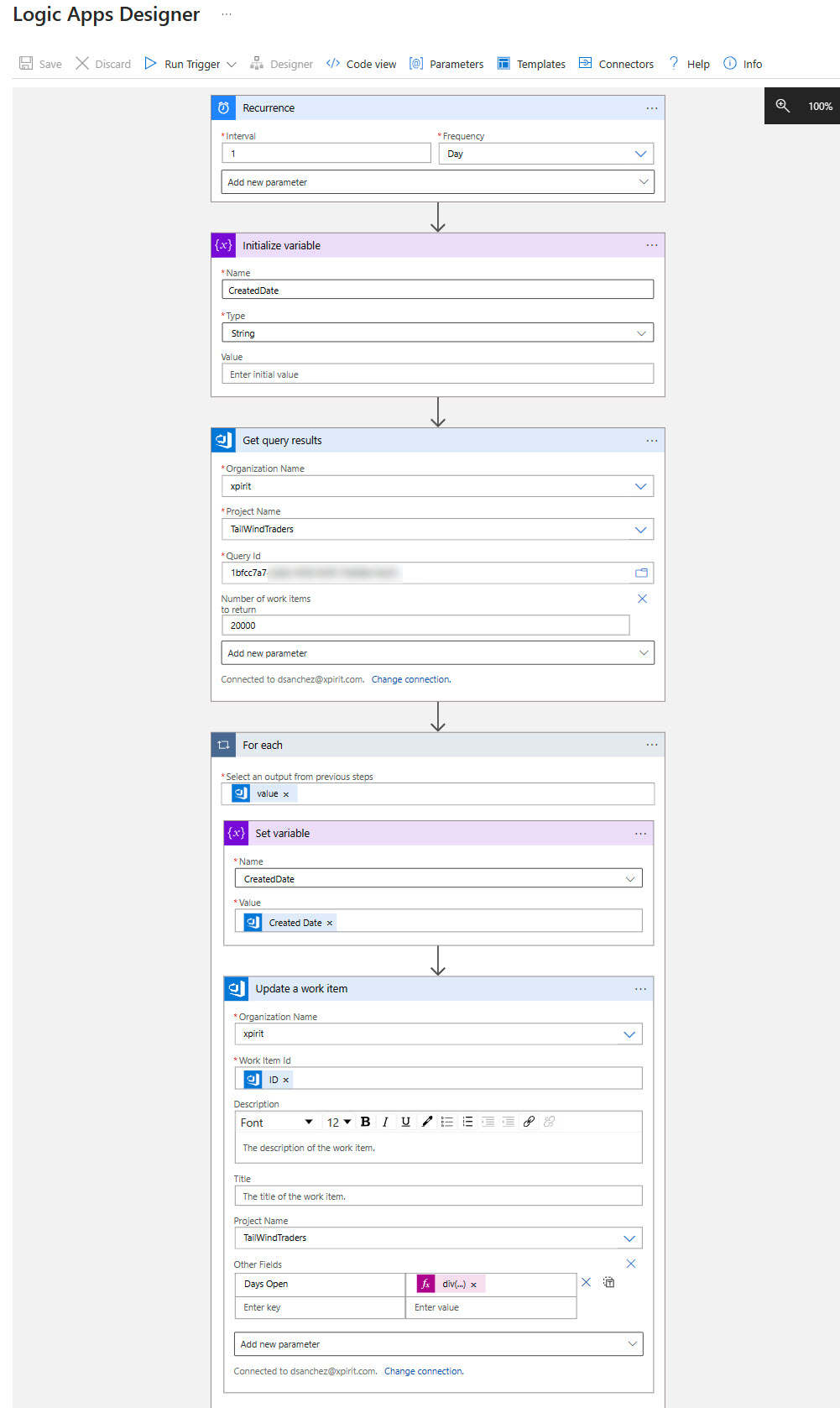Open the folder picker icon in Query Id
Screen dimensions: 840x1408
pos(641,573)
